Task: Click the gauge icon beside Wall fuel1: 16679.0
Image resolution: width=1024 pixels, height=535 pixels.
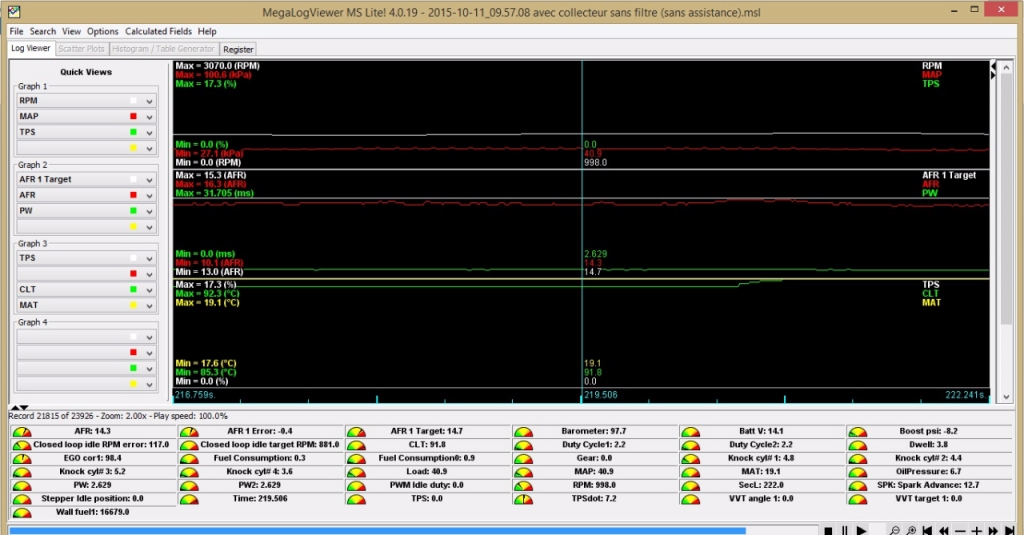Action: pos(22,513)
